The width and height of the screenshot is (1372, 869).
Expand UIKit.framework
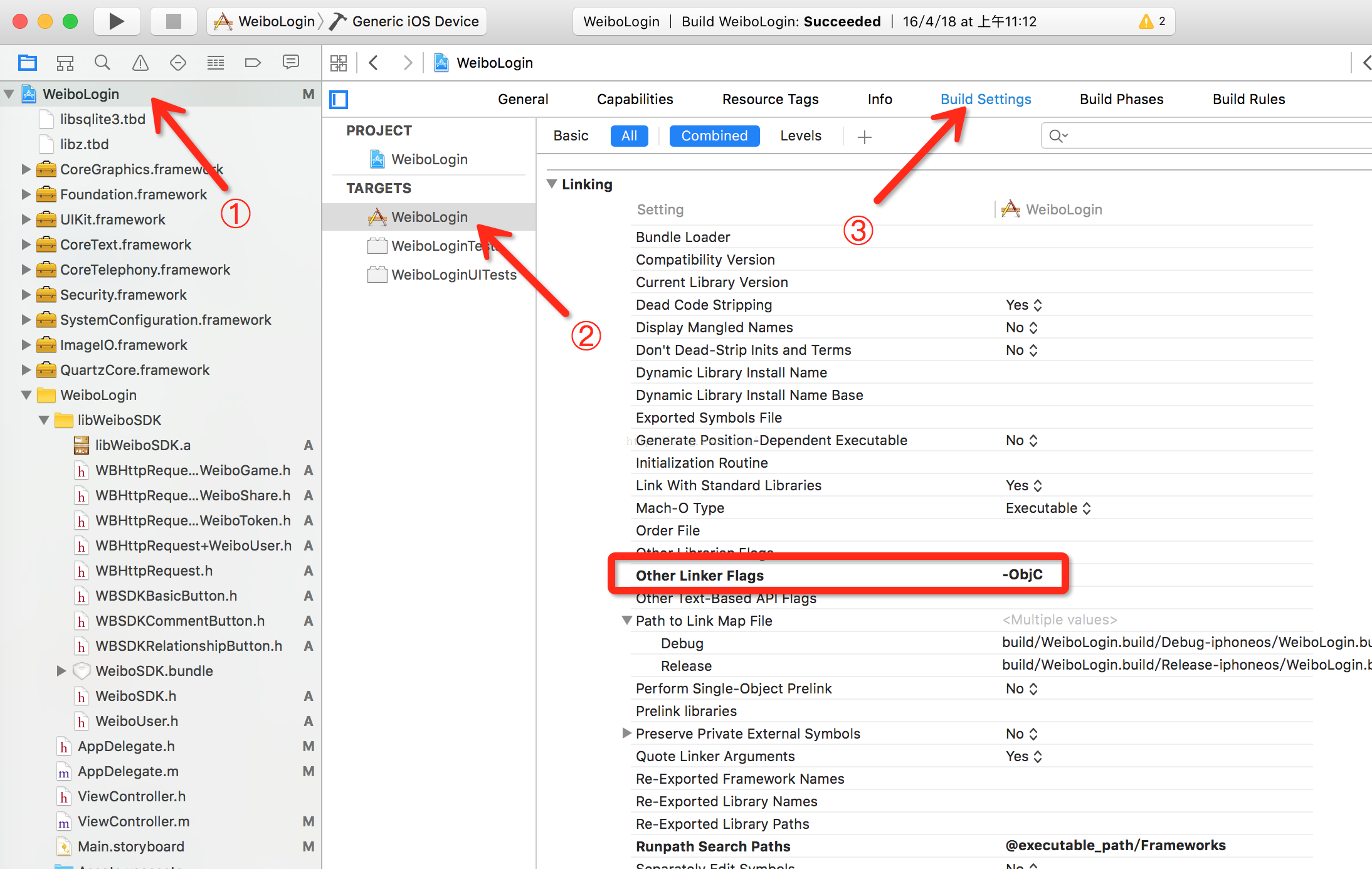coord(26,219)
